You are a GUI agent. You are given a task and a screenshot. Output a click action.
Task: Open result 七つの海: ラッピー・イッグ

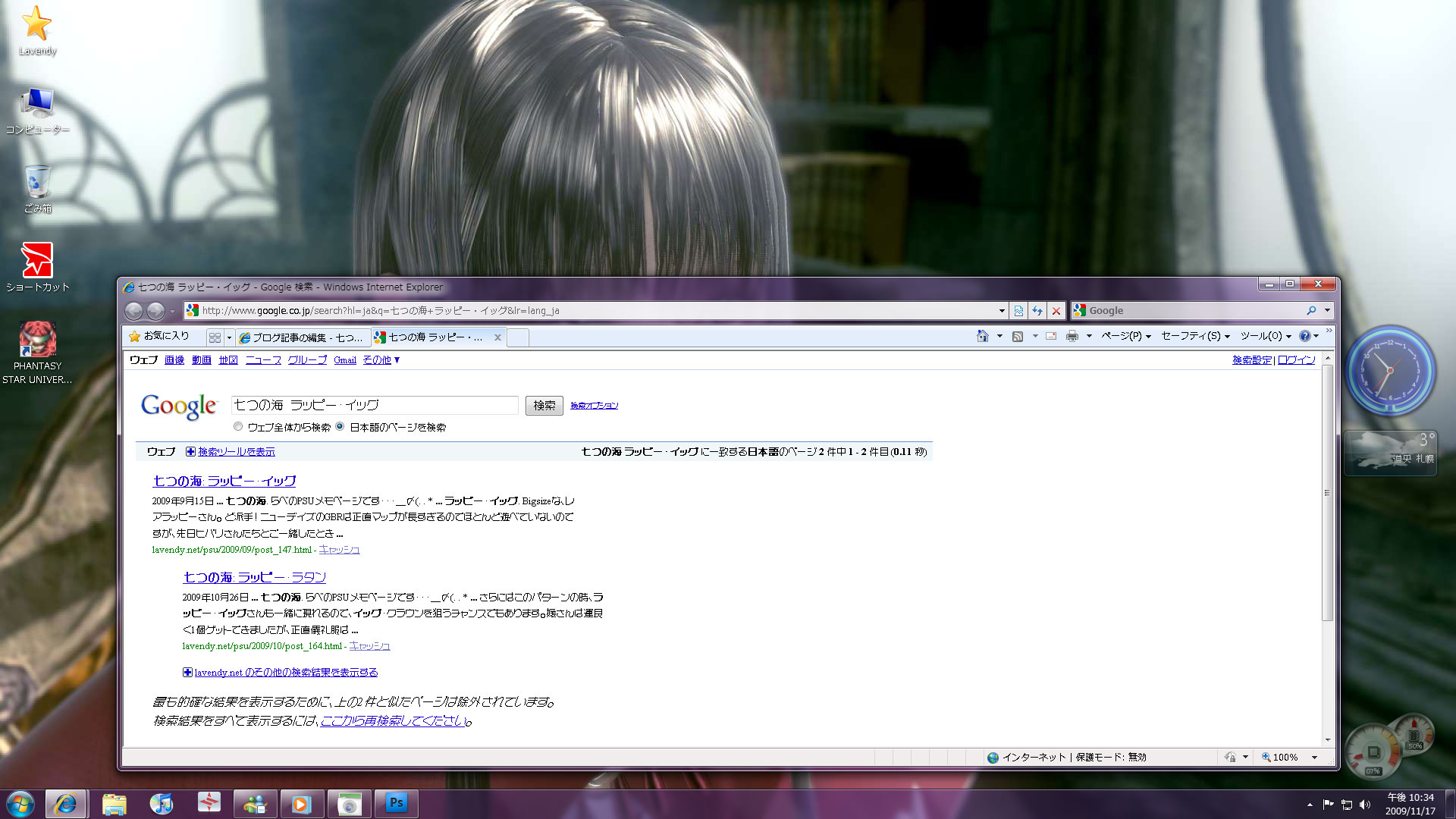tap(224, 481)
